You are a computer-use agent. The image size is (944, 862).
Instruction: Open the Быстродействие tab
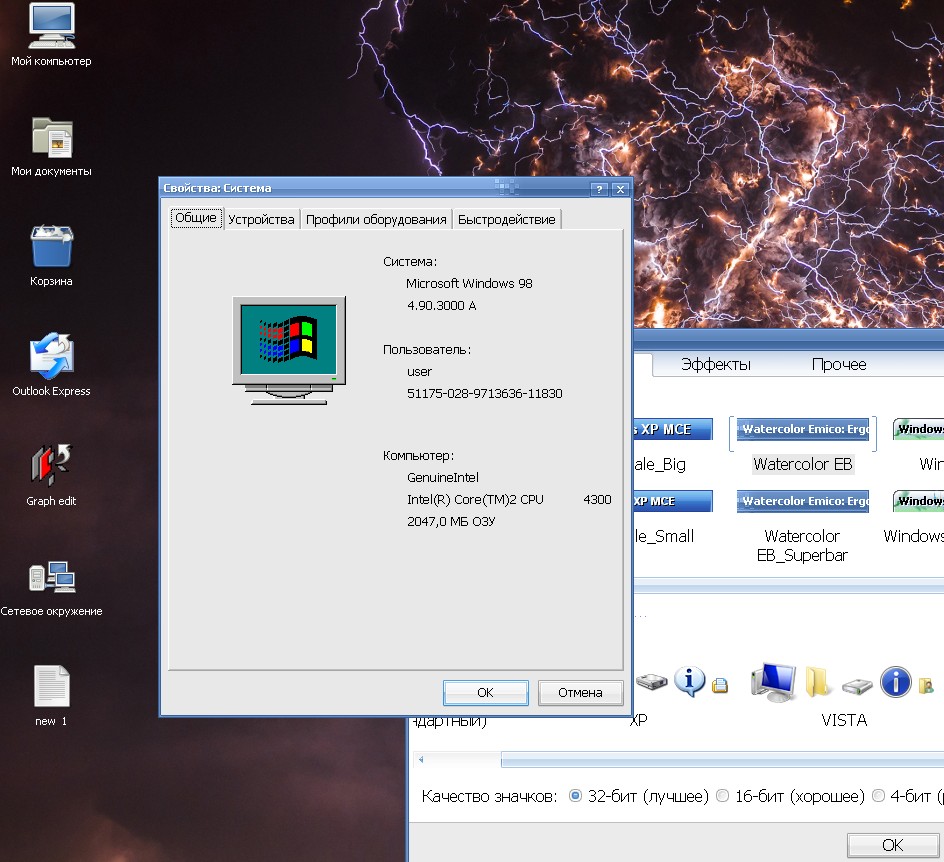tap(506, 220)
